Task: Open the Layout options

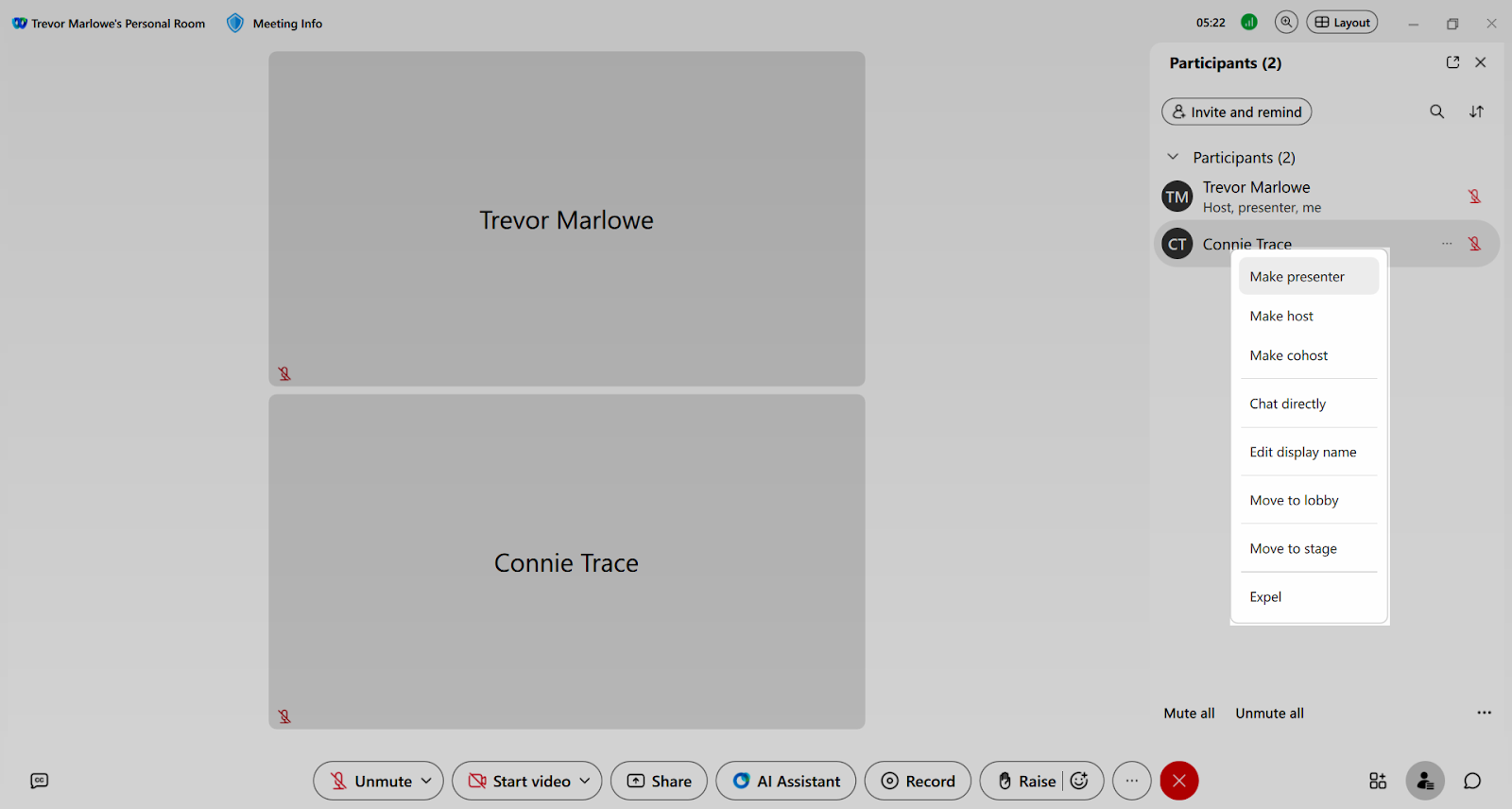Action: (x=1342, y=22)
